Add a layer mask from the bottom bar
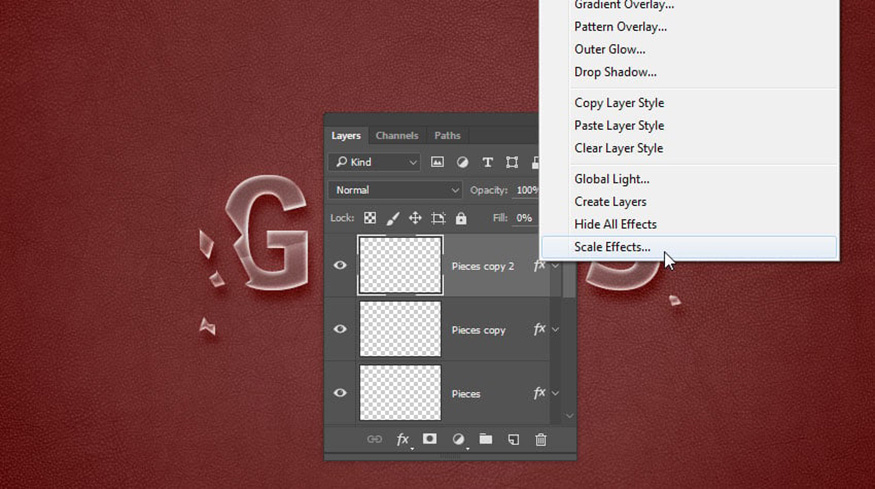 tap(430, 439)
